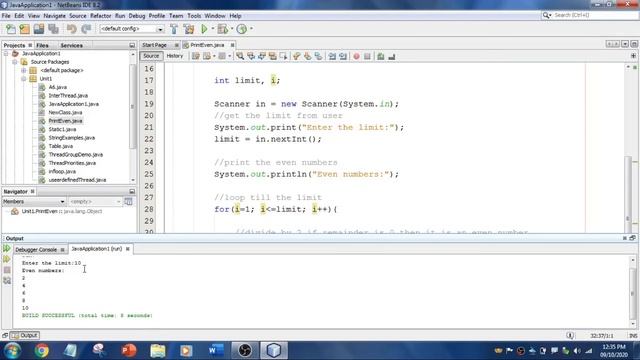Click the Start Macro Recording red icon
640x360 pixels.
point(356,56)
